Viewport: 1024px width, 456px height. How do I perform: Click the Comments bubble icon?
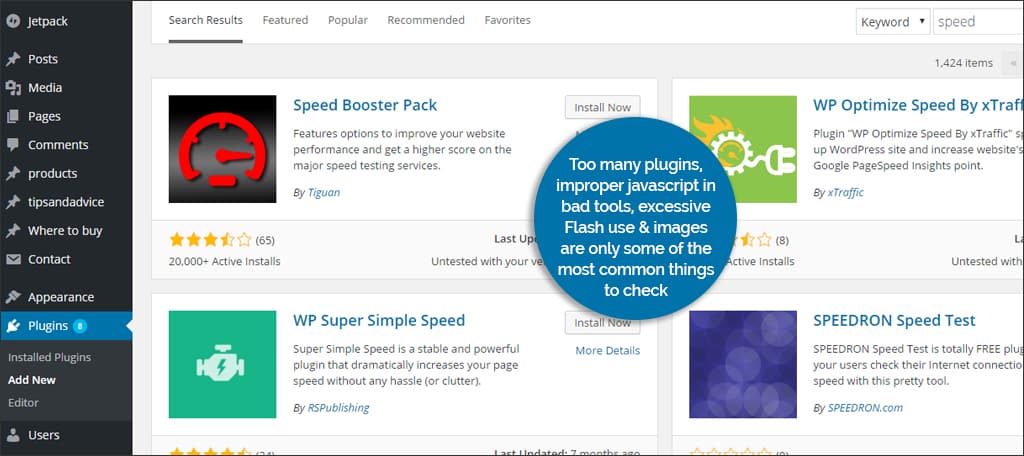coord(13,145)
